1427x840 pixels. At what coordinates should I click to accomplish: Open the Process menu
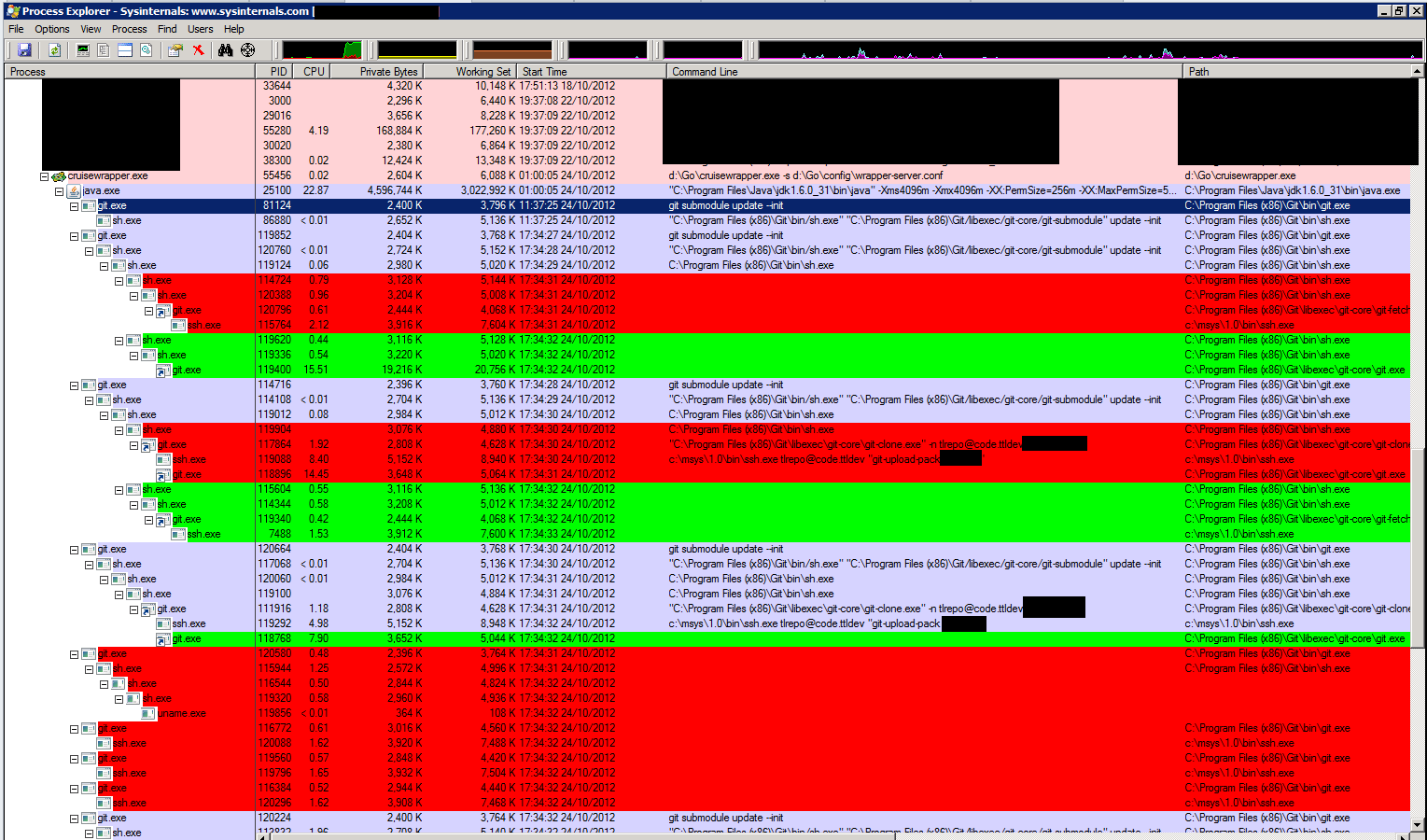129,29
